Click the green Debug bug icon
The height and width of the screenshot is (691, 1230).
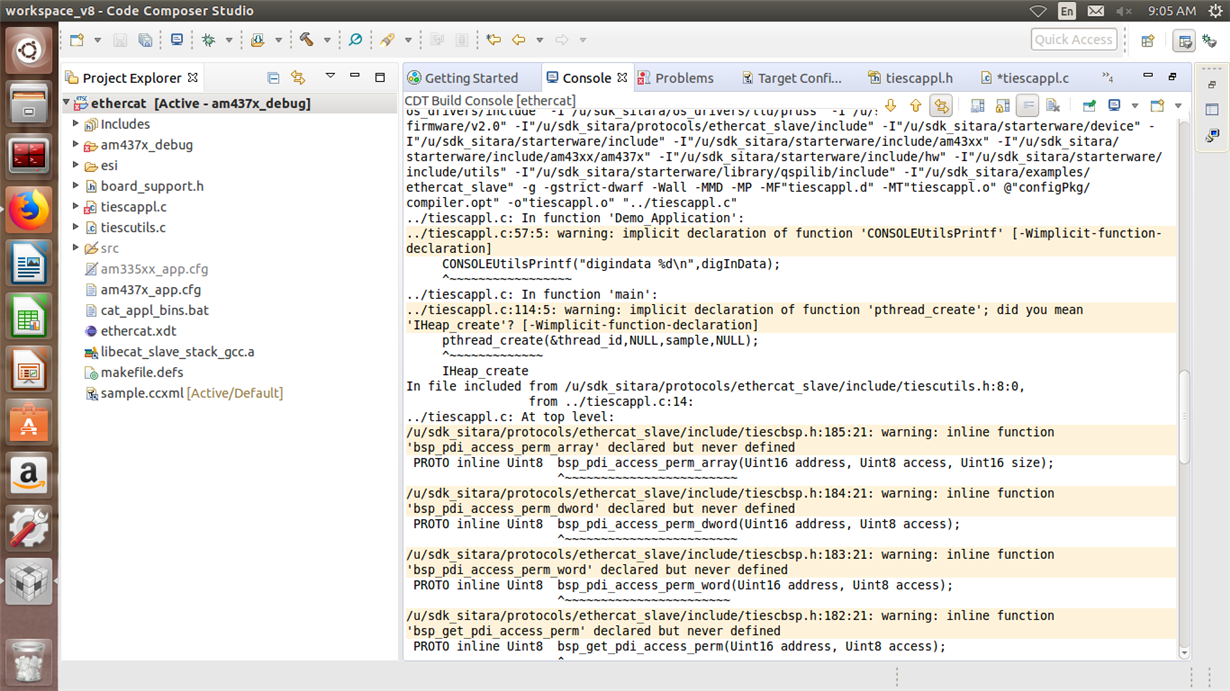point(208,40)
